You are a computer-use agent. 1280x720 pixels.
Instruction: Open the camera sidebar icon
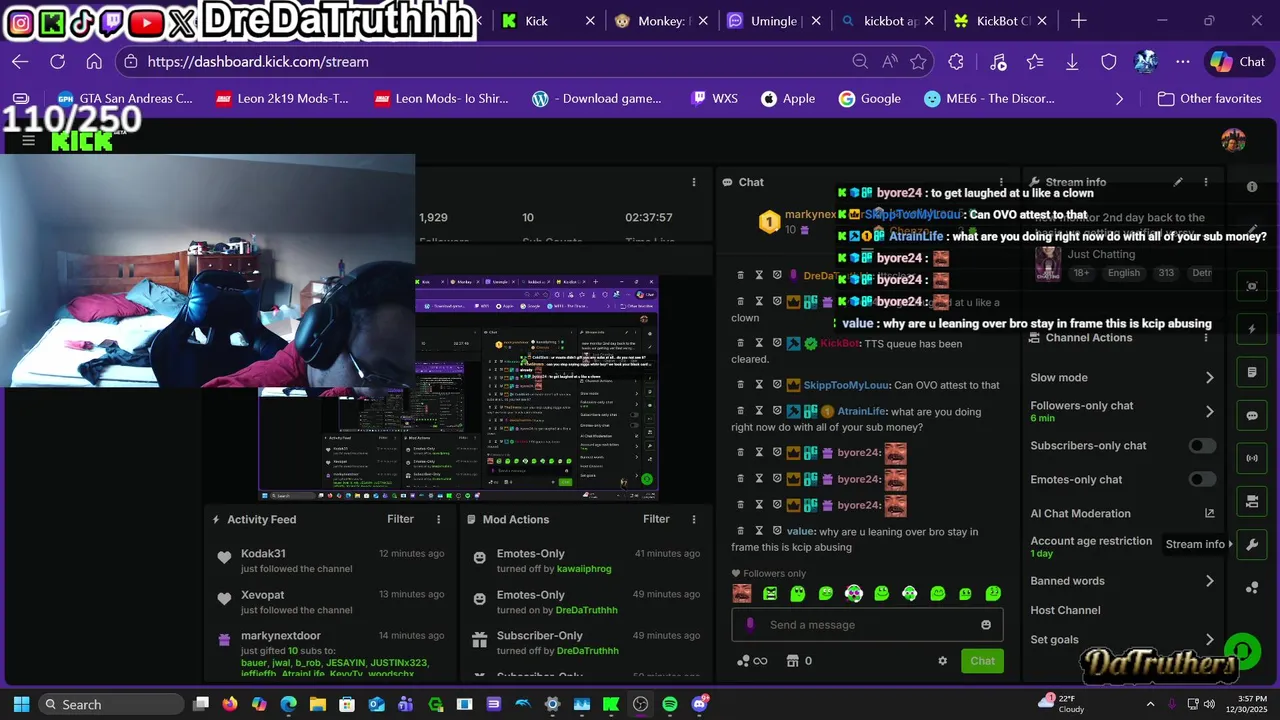[1252, 501]
